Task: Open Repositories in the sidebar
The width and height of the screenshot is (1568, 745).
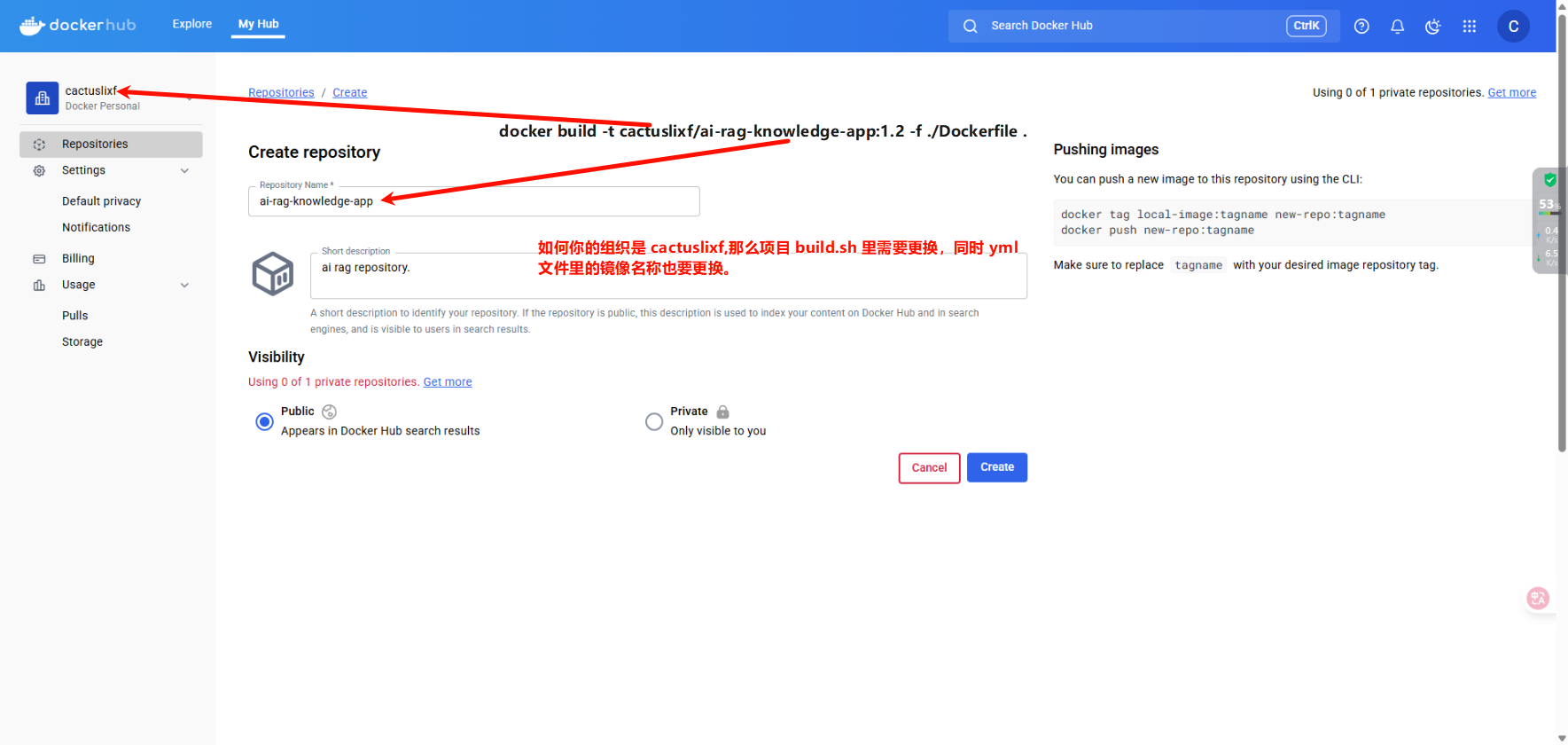Action: pos(111,145)
